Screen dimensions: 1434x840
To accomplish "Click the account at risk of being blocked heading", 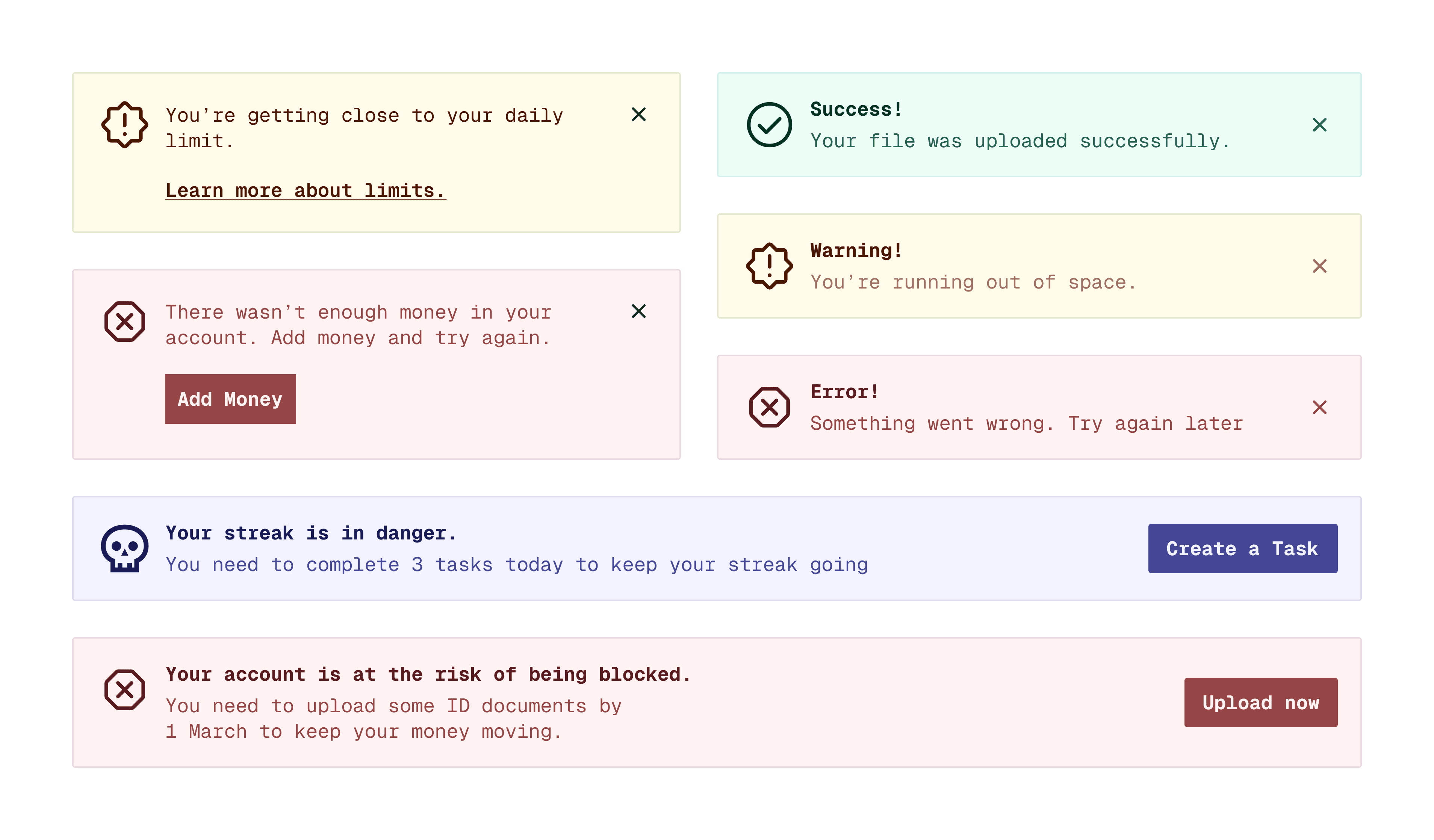I will point(428,674).
